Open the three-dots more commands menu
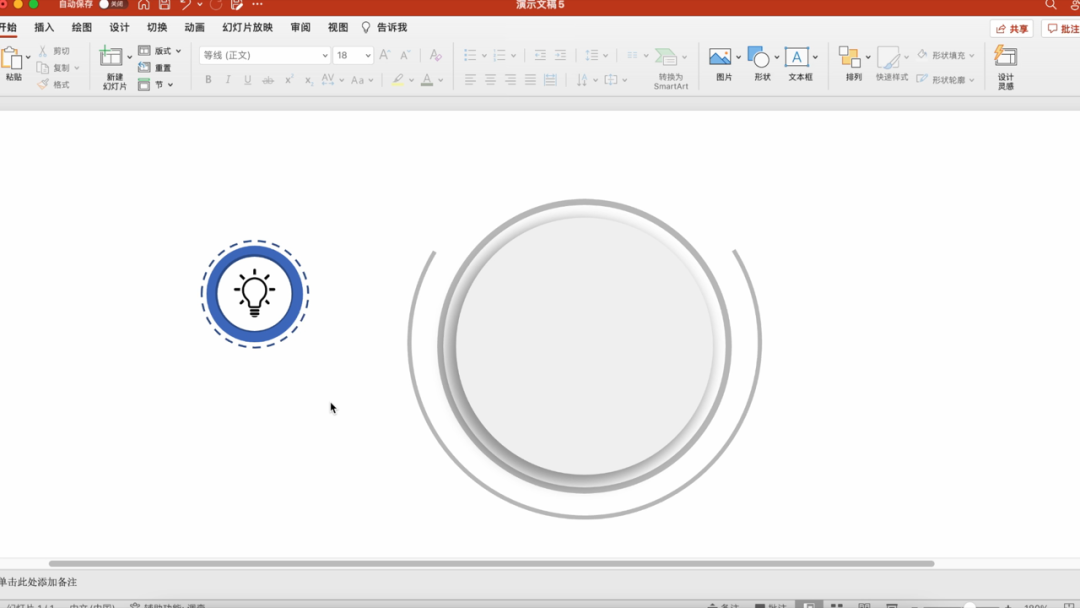The image size is (1080, 608). click(x=257, y=4)
